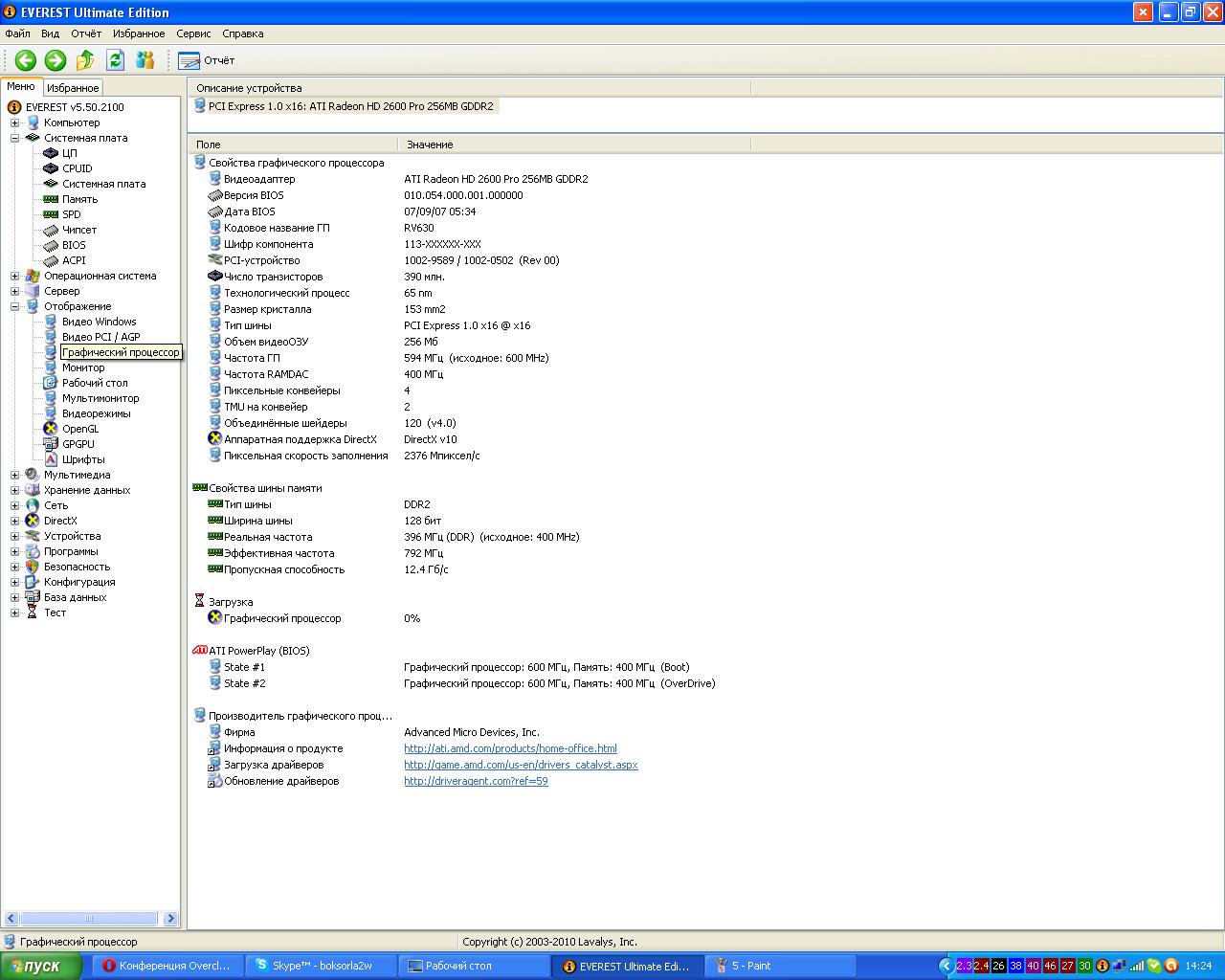Open the game.amd.com drivers catalyst link

pos(521,765)
